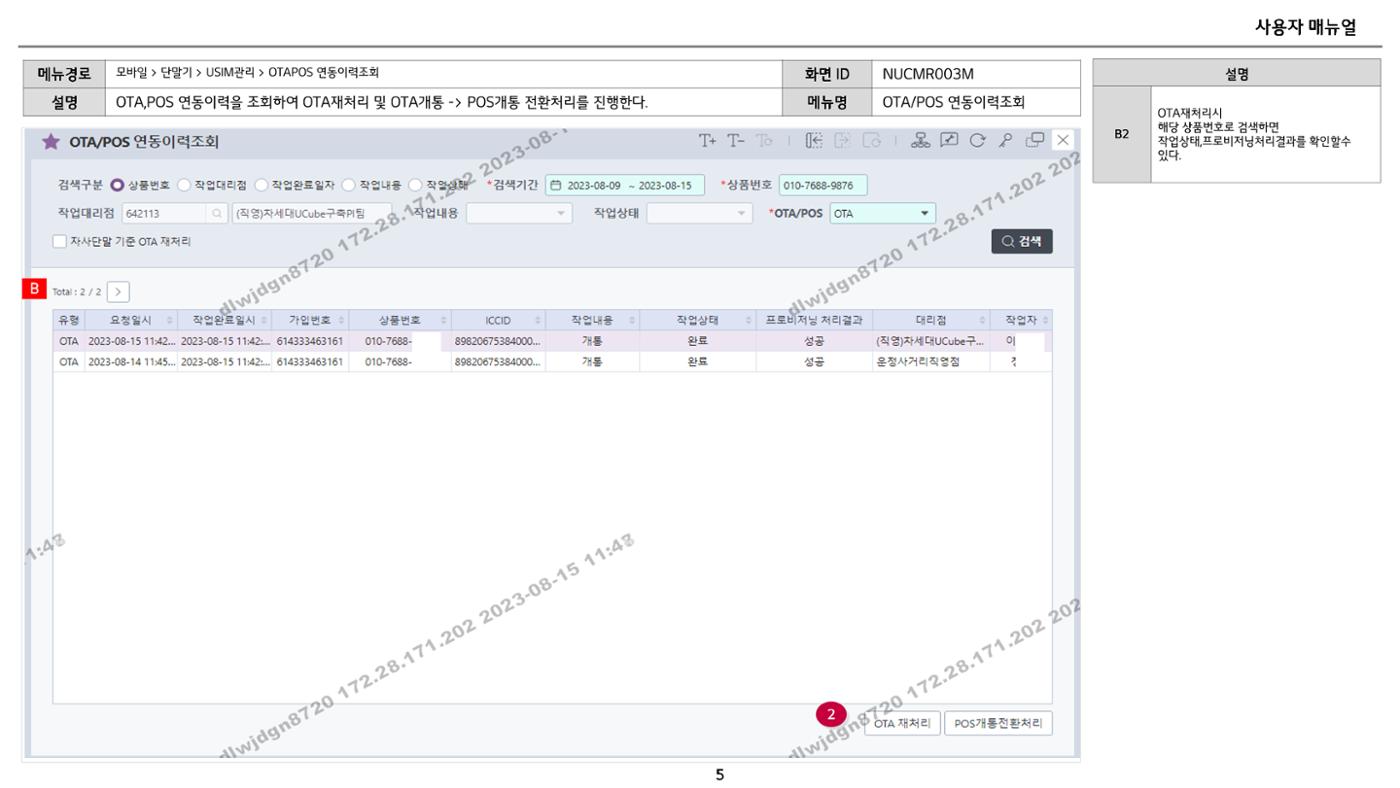Click the 검색 search button

(1021, 241)
